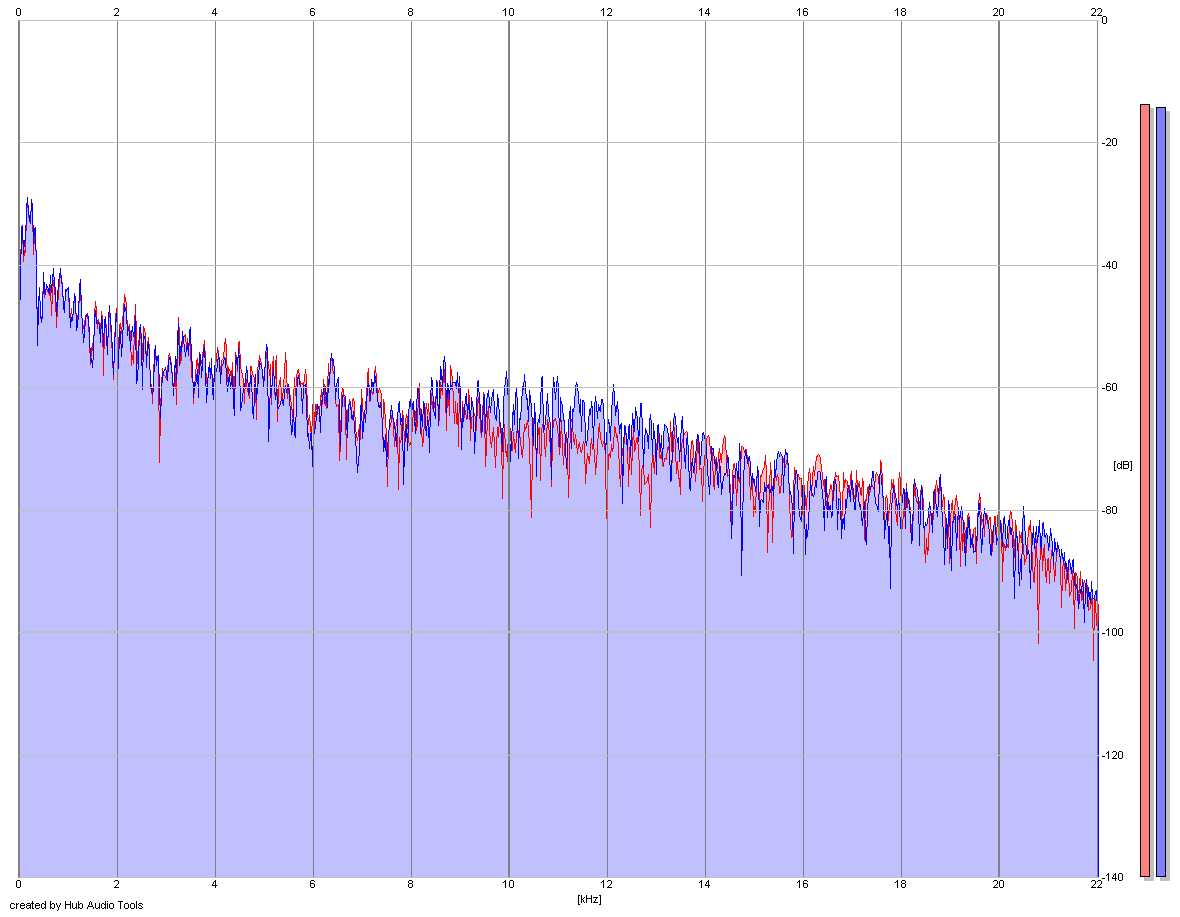Select the [dB] amplitude axis unit label

coord(1122,466)
